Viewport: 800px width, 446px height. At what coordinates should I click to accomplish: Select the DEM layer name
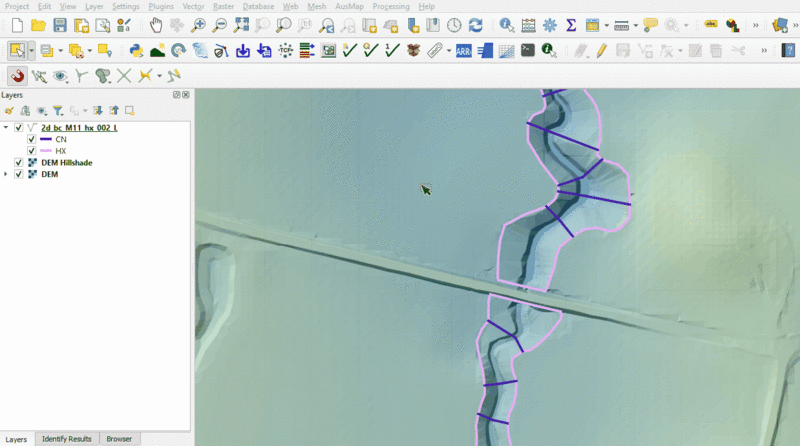pos(49,174)
